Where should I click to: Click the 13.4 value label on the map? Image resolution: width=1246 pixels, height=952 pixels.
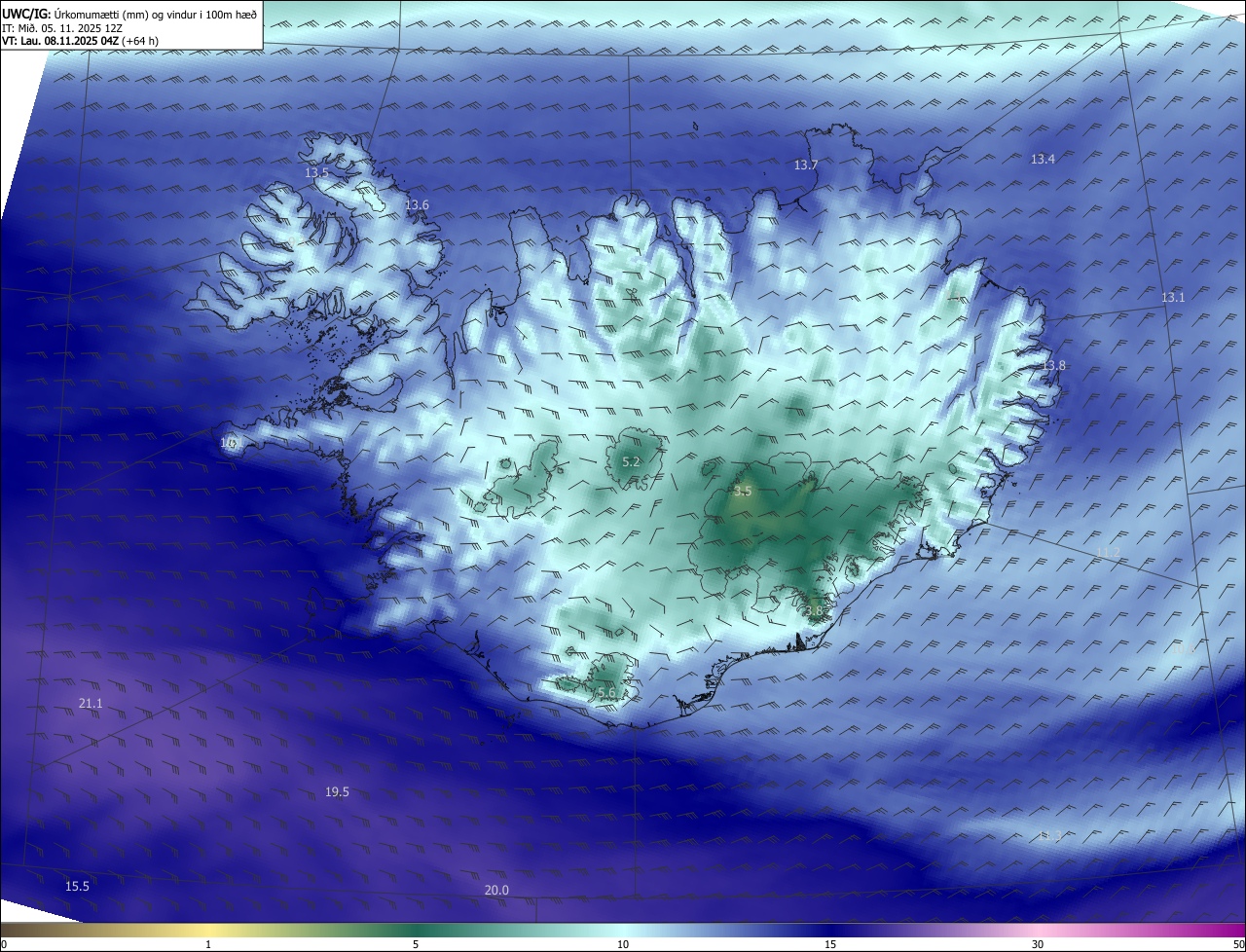point(1043,159)
